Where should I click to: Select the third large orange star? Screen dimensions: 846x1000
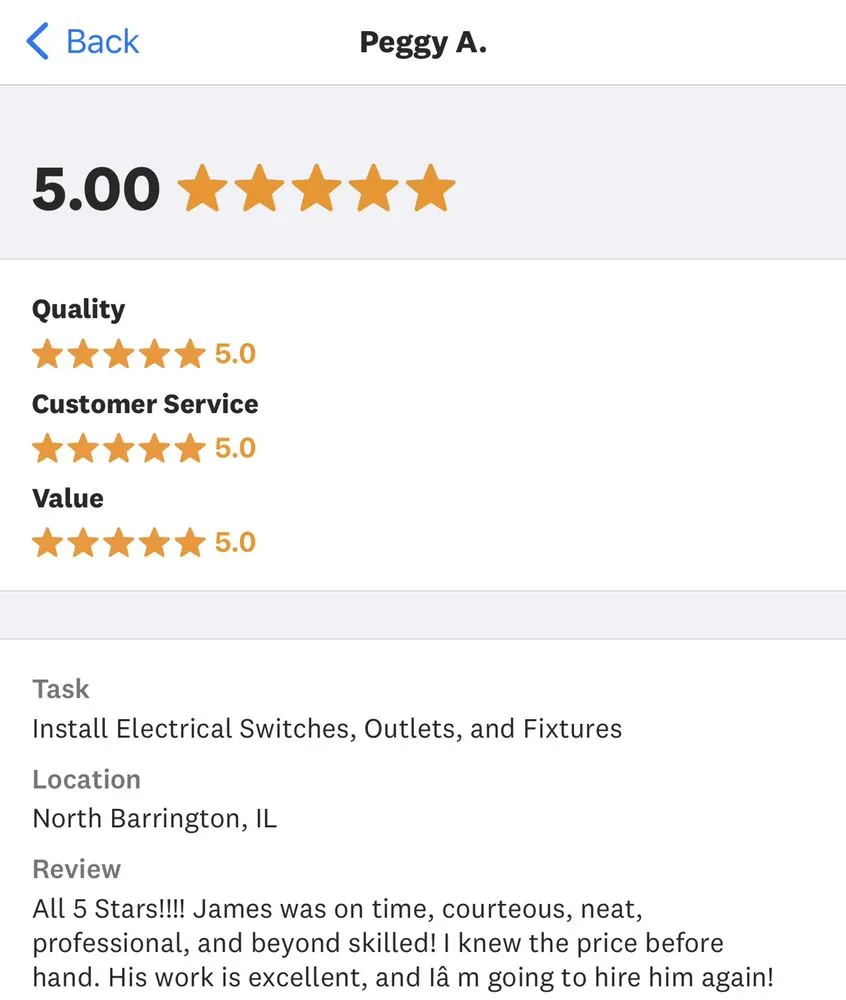[x=316, y=188]
